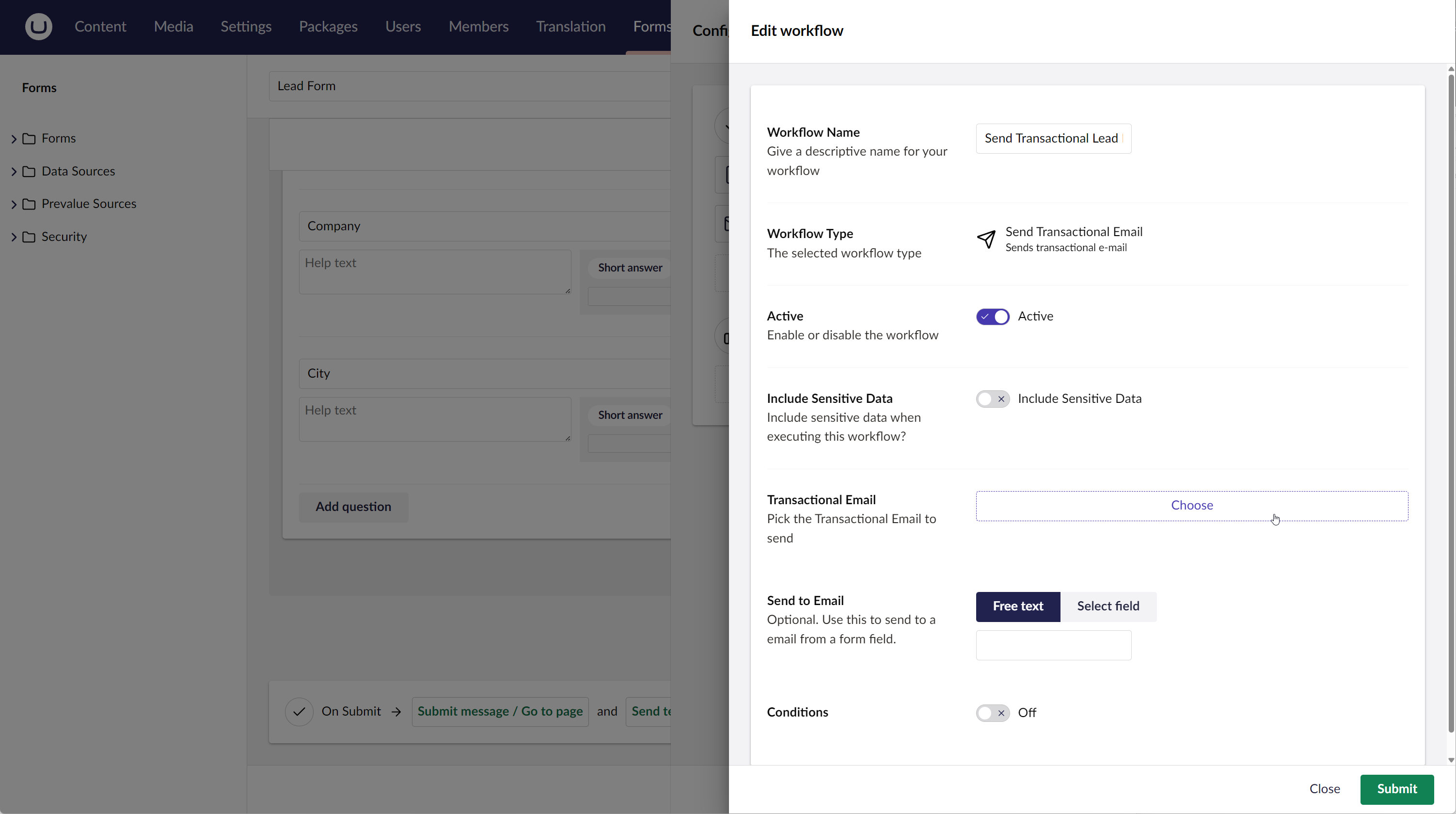Image resolution: width=1456 pixels, height=814 pixels.
Task: Click the Forms folder icon in tree
Action: click(x=29, y=139)
